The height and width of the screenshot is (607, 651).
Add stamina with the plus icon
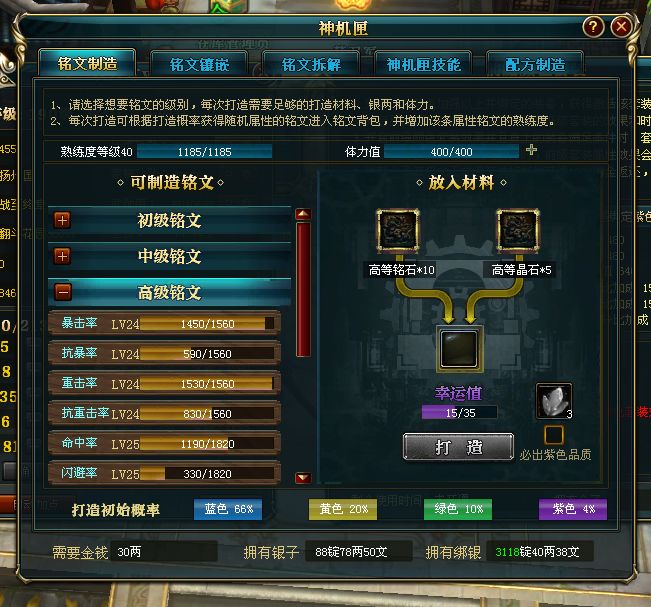click(531, 149)
